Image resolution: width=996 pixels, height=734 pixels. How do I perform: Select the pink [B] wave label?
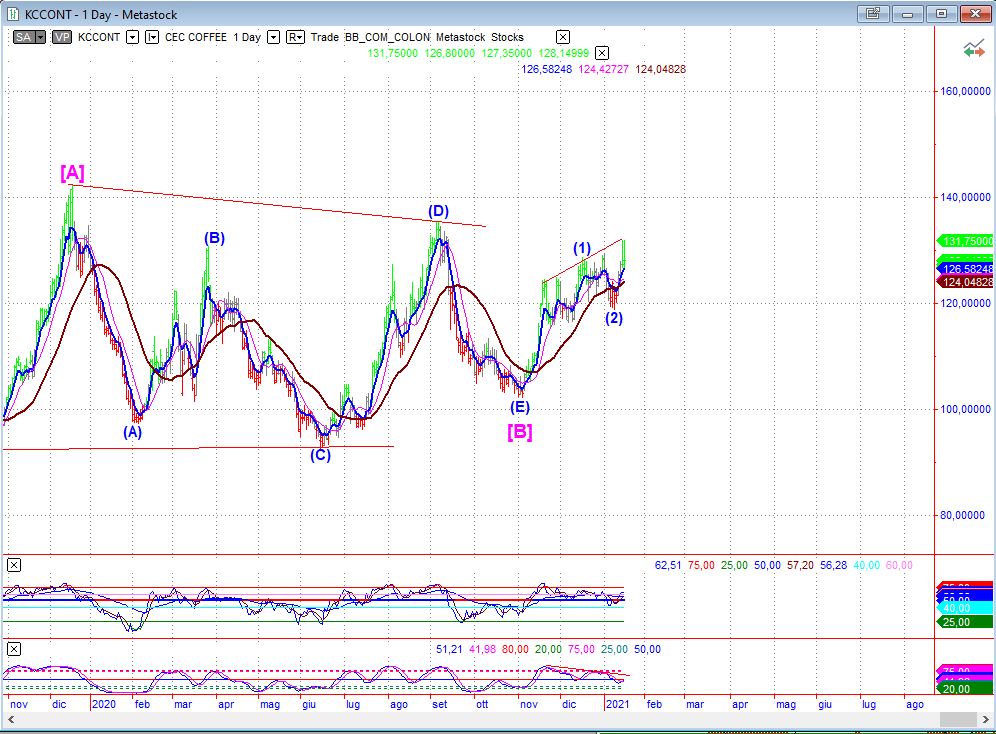(519, 432)
